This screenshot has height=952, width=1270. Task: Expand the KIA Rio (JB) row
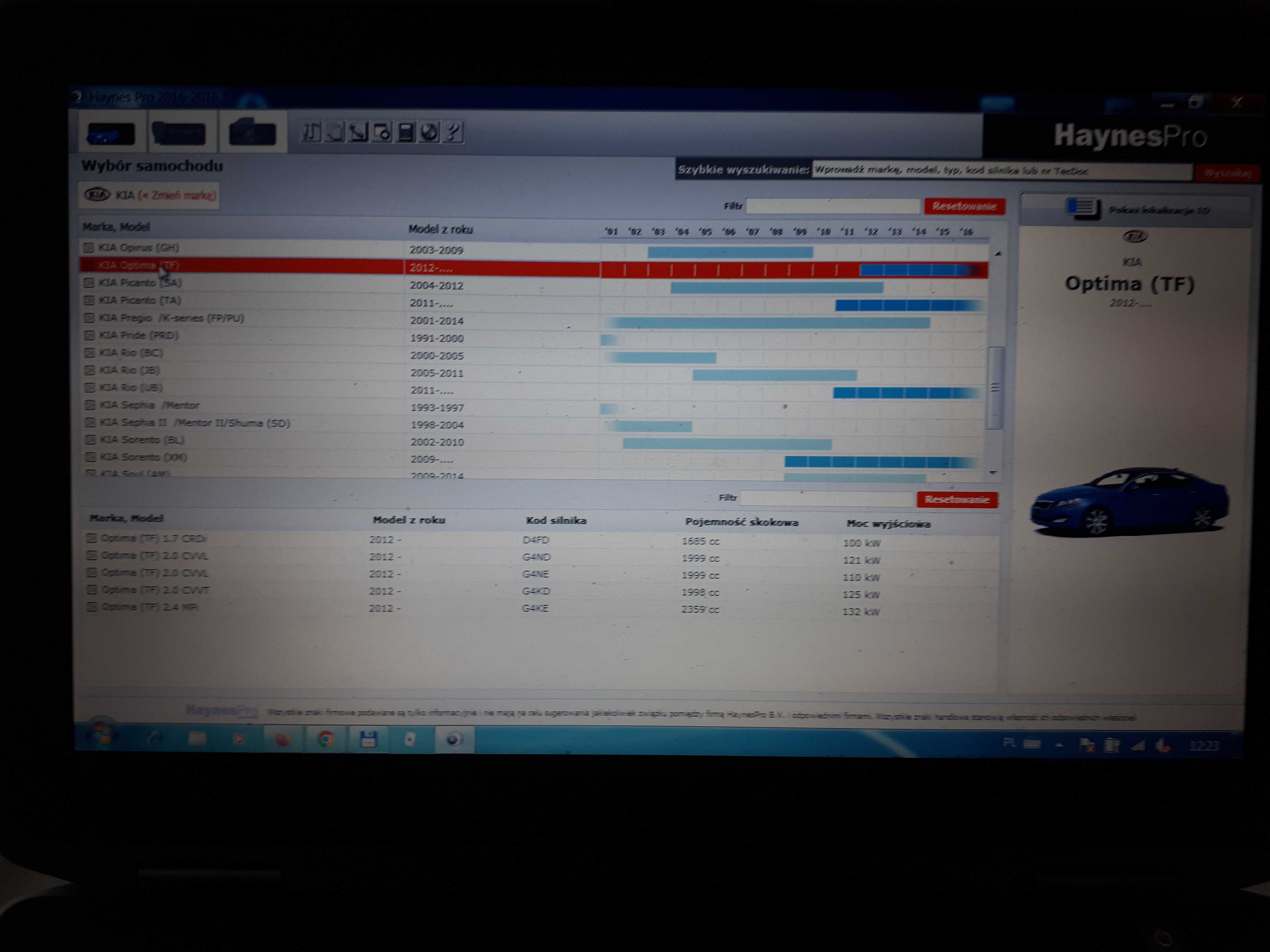click(90, 370)
